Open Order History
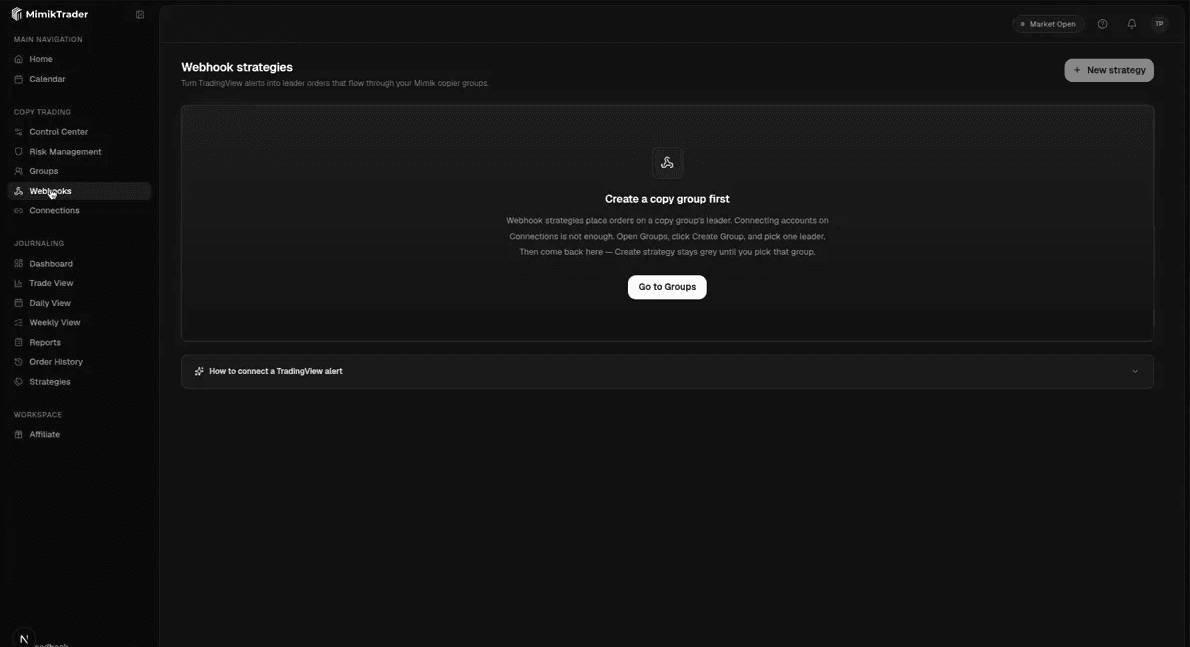1190x647 pixels. click(80, 363)
